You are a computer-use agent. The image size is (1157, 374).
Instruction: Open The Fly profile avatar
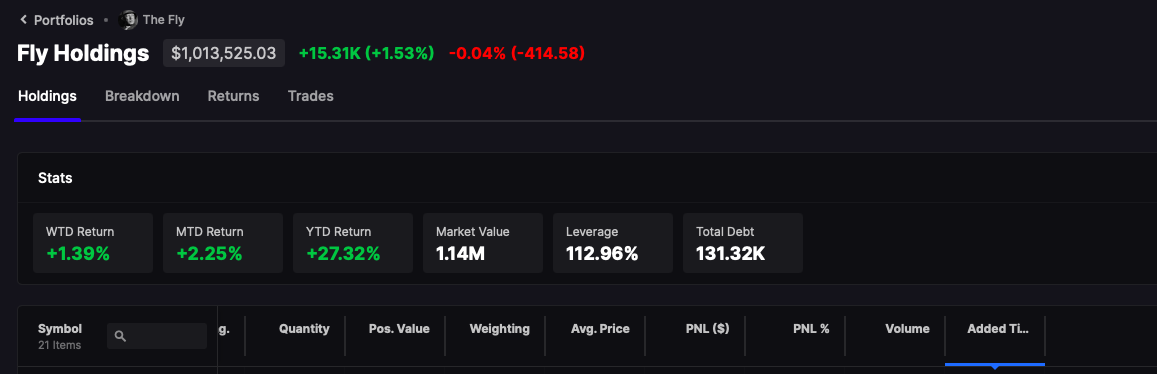click(128, 20)
